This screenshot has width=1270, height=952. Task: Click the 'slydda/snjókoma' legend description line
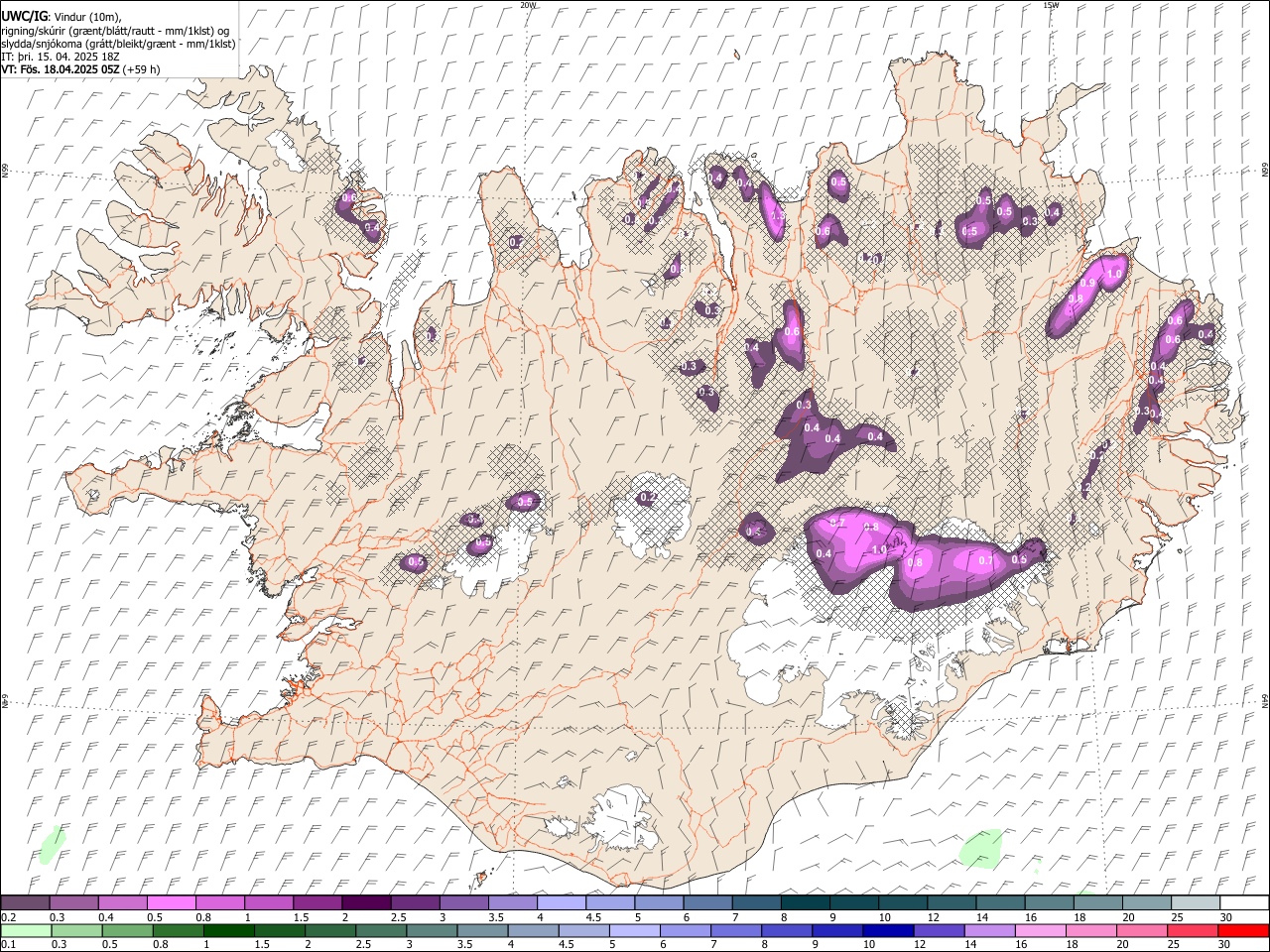click(x=118, y=44)
